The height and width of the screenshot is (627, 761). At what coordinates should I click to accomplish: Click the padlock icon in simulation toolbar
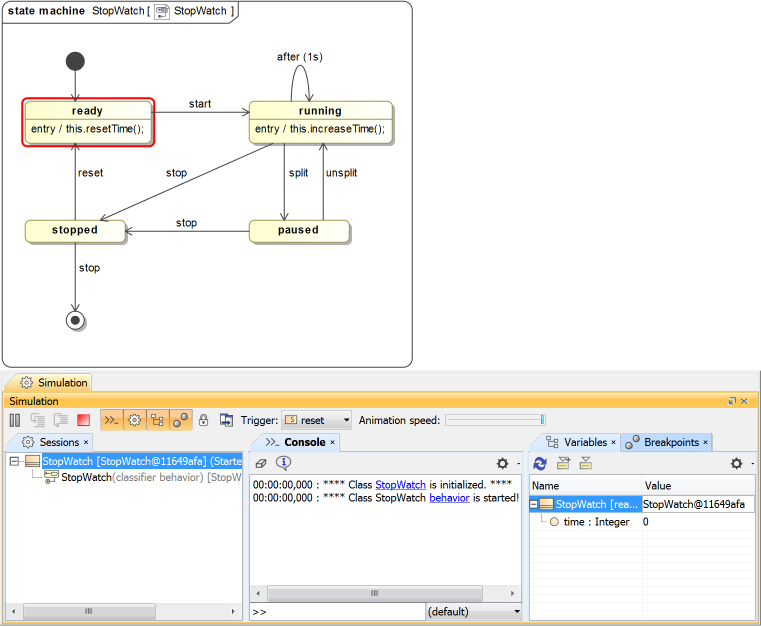(x=204, y=421)
